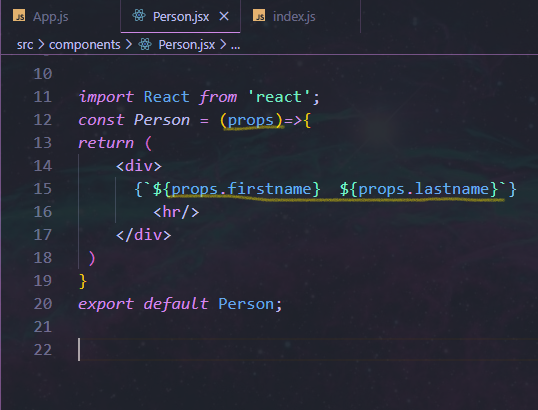The height and width of the screenshot is (410, 538).
Task: Close the Person.jsx tab
Action: (224, 16)
